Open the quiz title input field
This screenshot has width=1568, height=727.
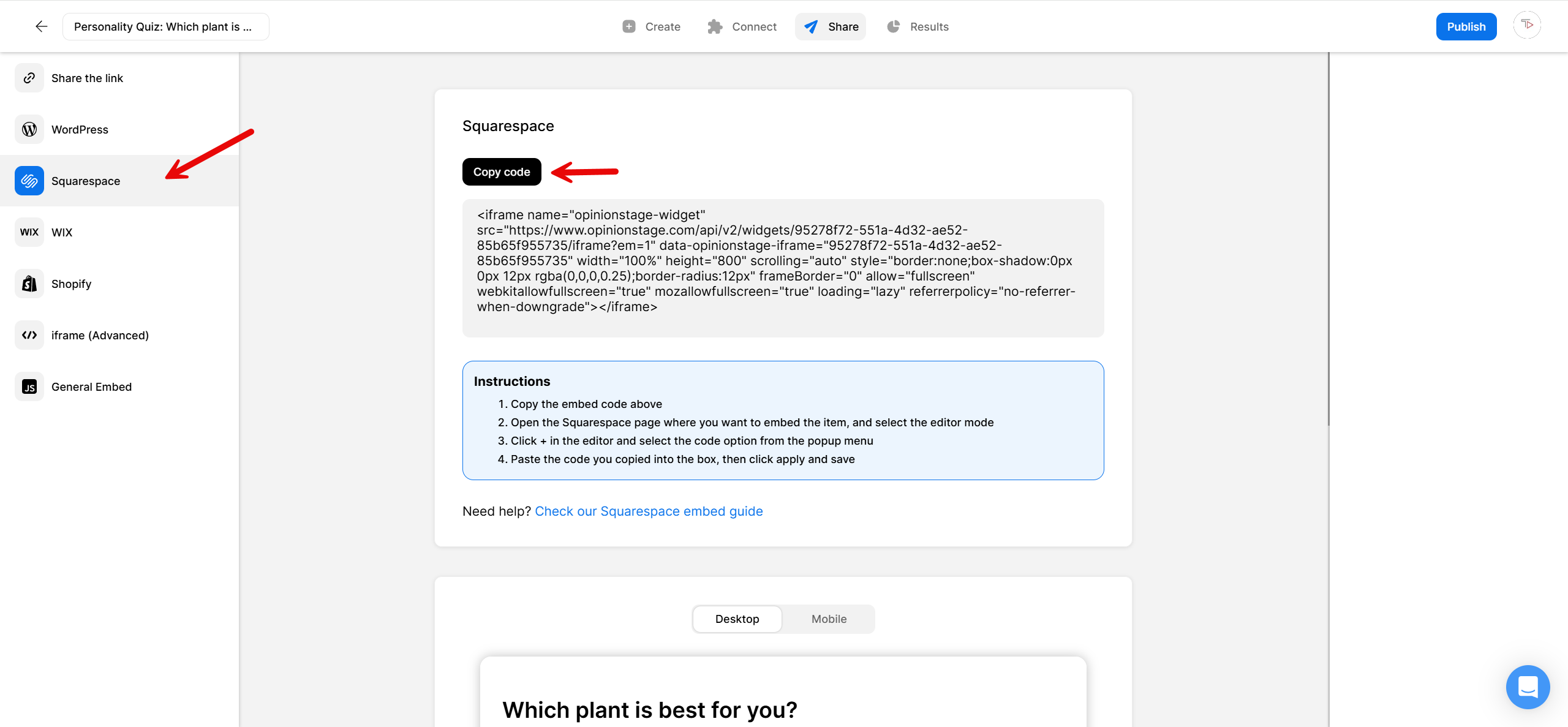click(x=165, y=26)
